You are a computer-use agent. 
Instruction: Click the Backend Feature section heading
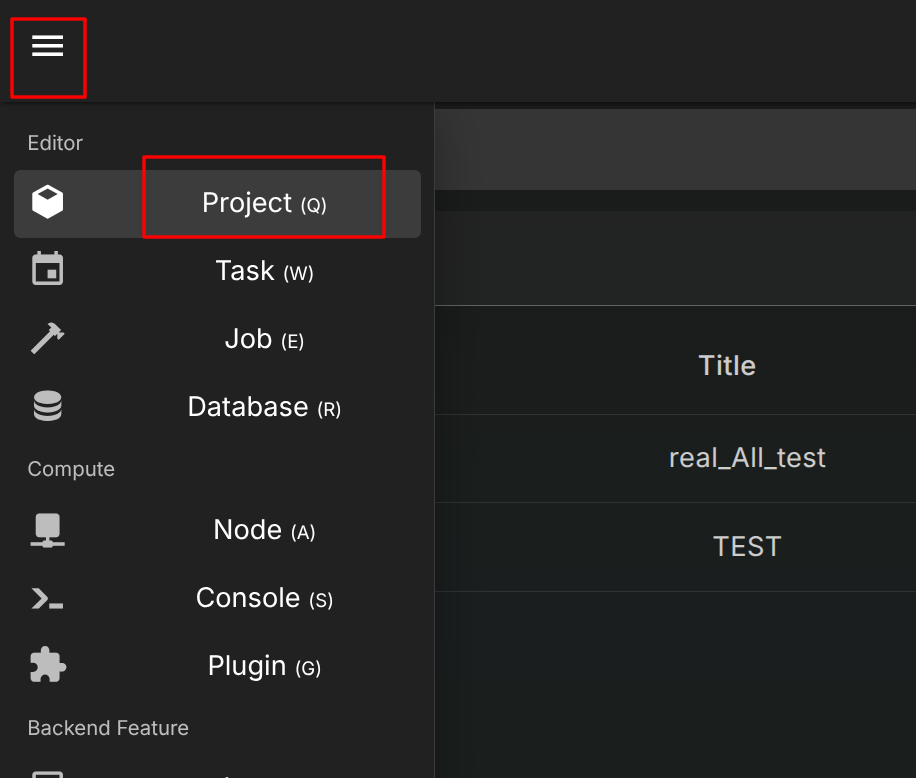(x=108, y=728)
